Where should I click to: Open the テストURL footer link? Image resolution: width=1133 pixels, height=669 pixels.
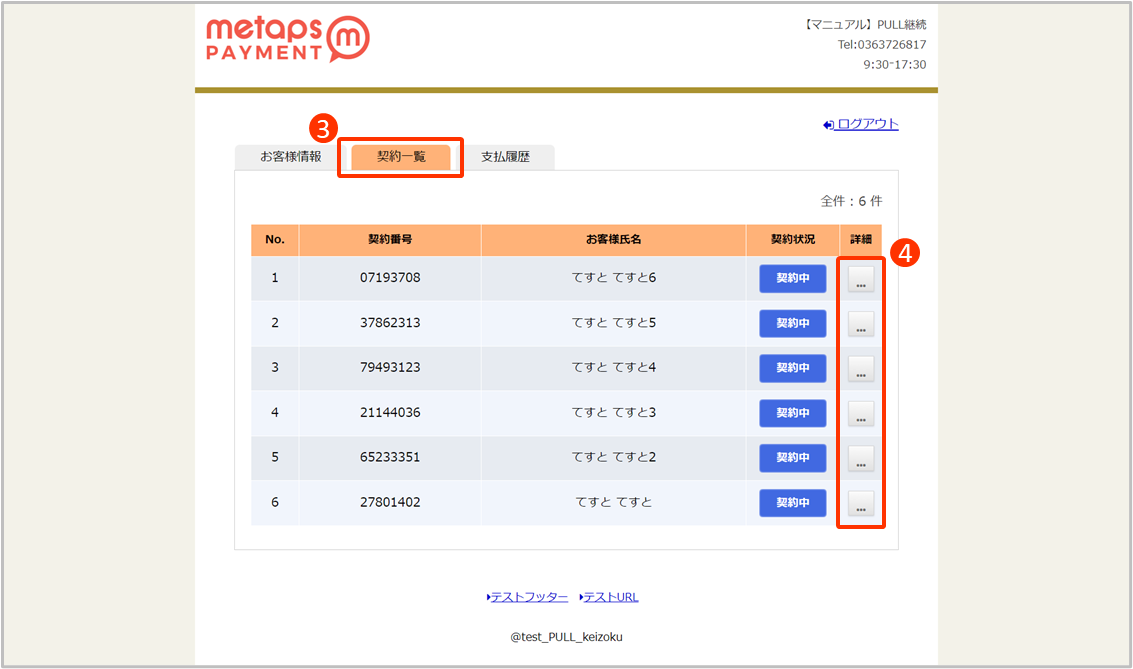[x=609, y=597]
